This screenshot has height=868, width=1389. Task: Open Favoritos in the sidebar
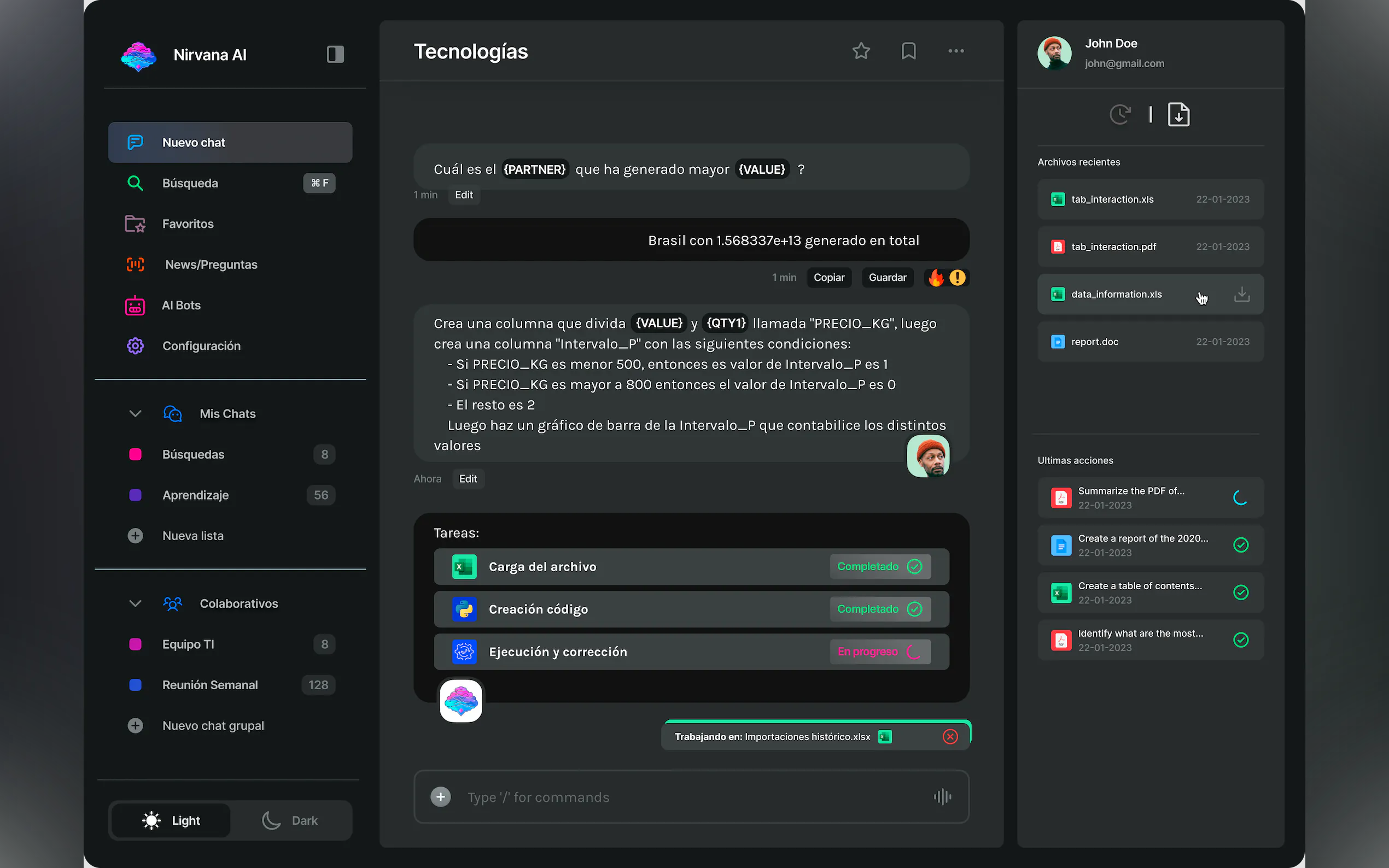188,224
